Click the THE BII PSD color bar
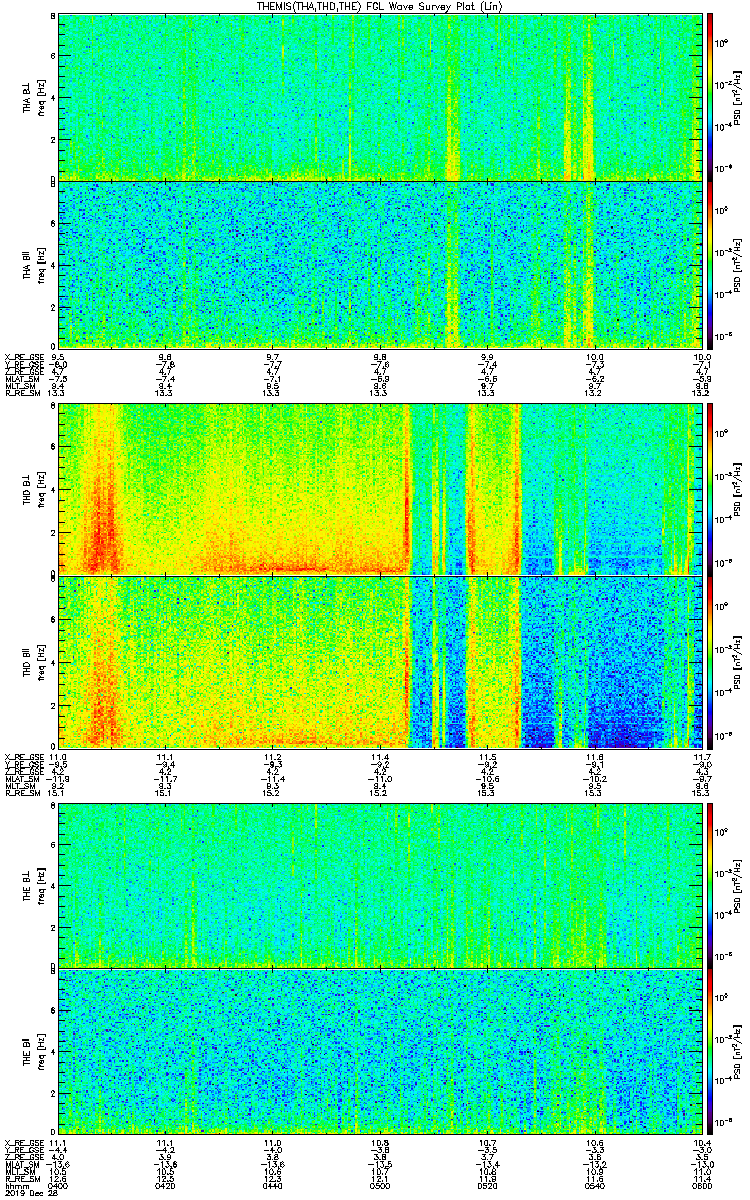The height and width of the screenshot is (1200, 750). click(x=710, y=1051)
